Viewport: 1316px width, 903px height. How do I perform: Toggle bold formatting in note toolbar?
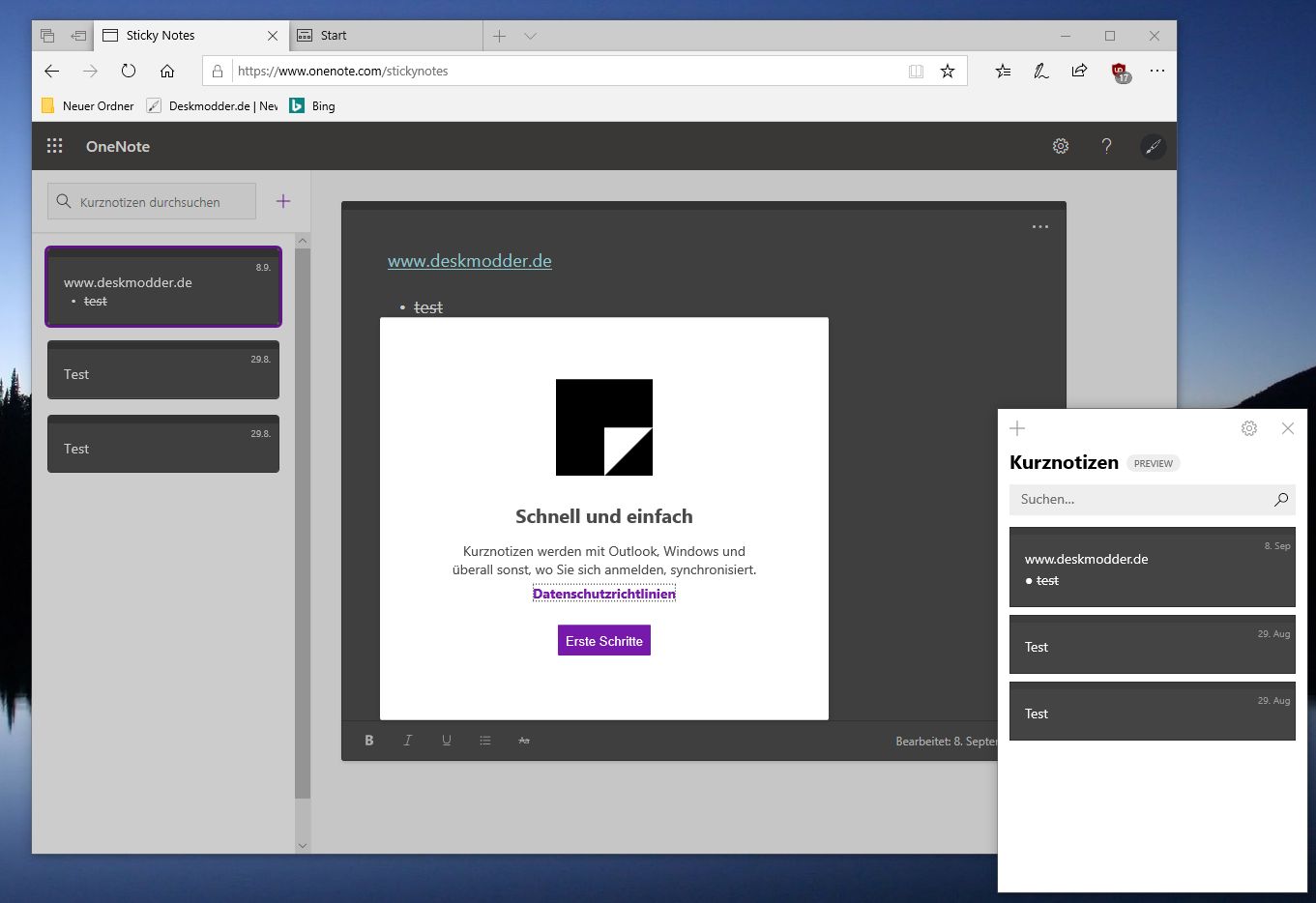point(369,741)
